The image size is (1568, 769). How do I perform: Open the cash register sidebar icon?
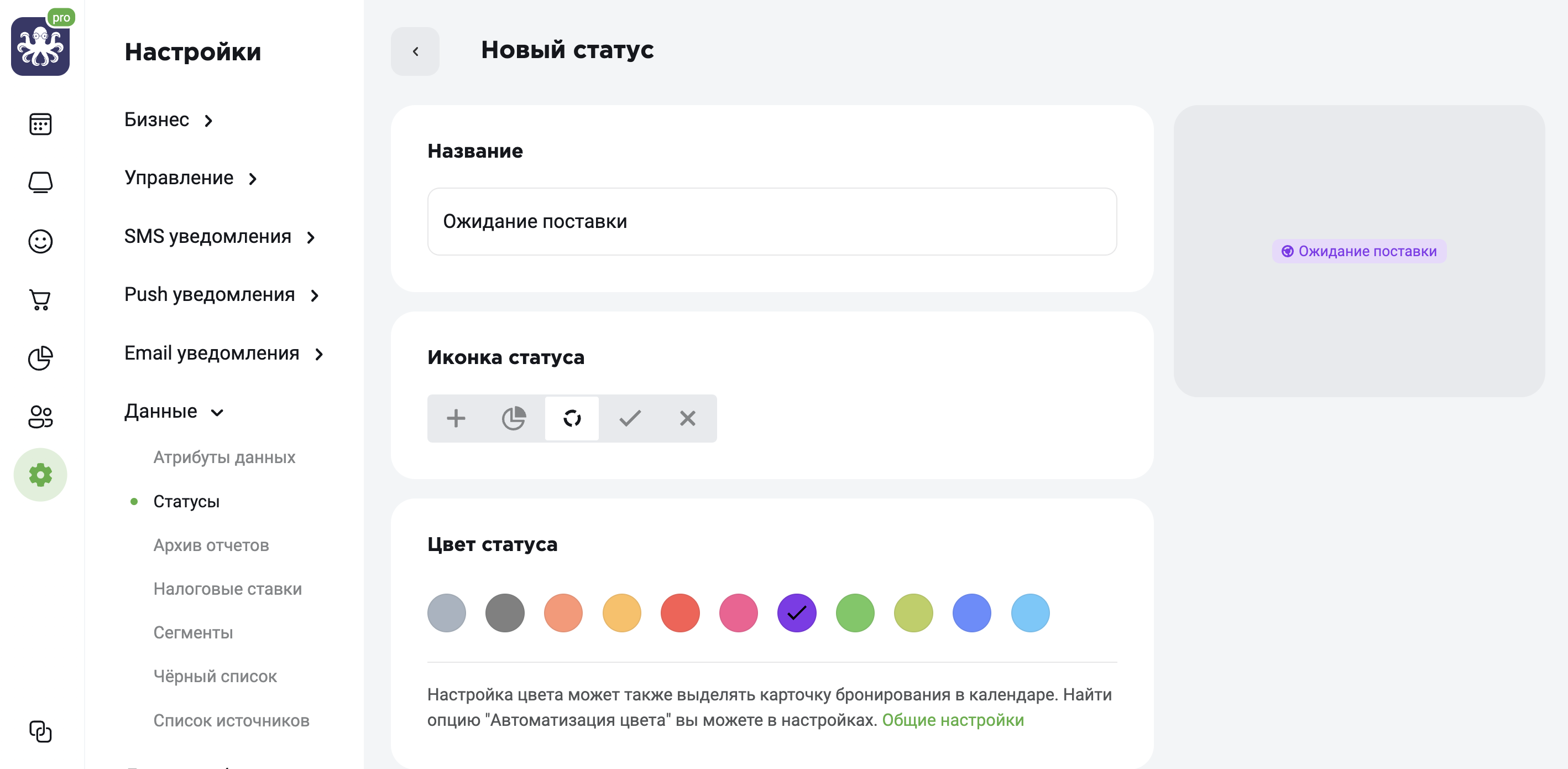(x=40, y=182)
